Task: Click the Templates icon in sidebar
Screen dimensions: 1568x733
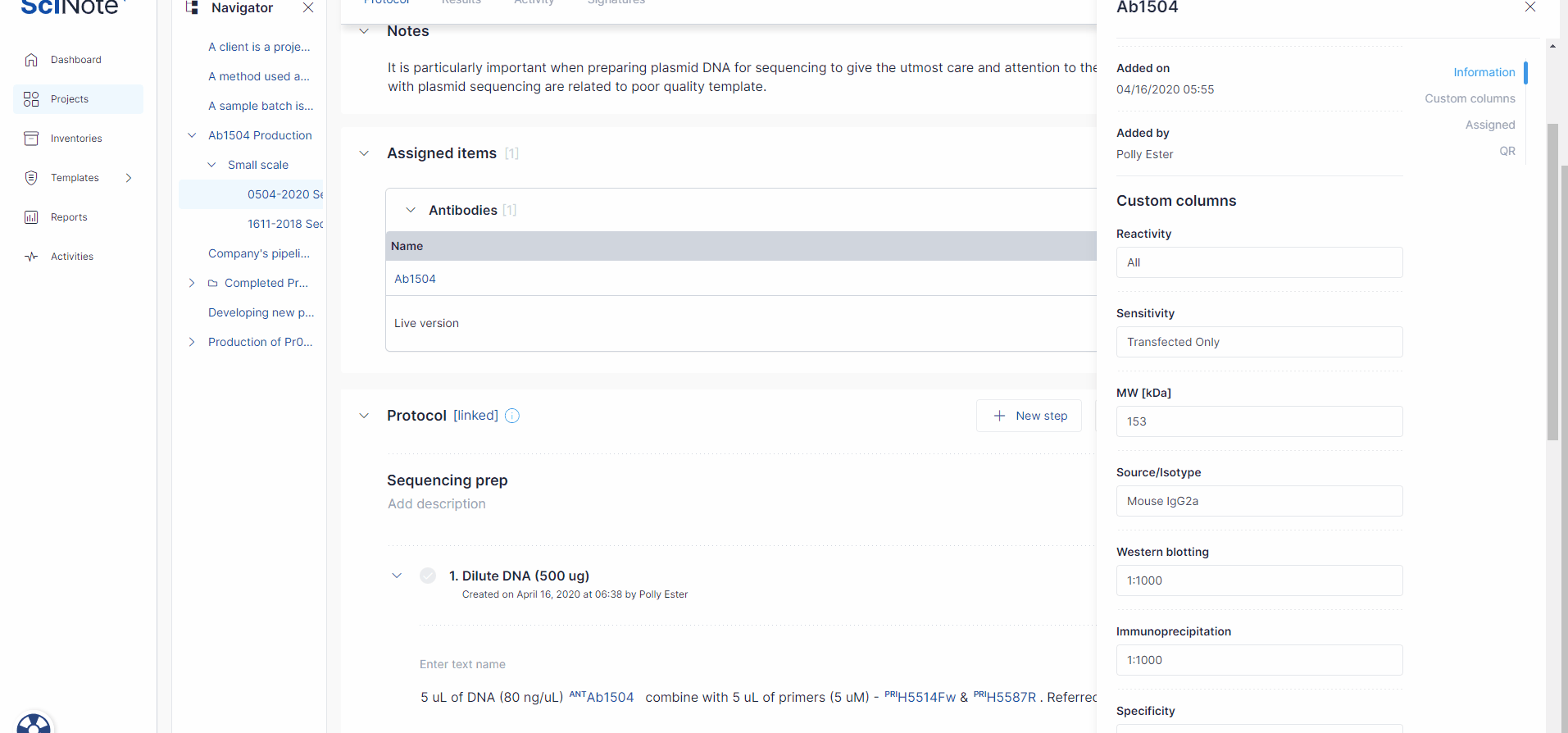Action: [31, 178]
